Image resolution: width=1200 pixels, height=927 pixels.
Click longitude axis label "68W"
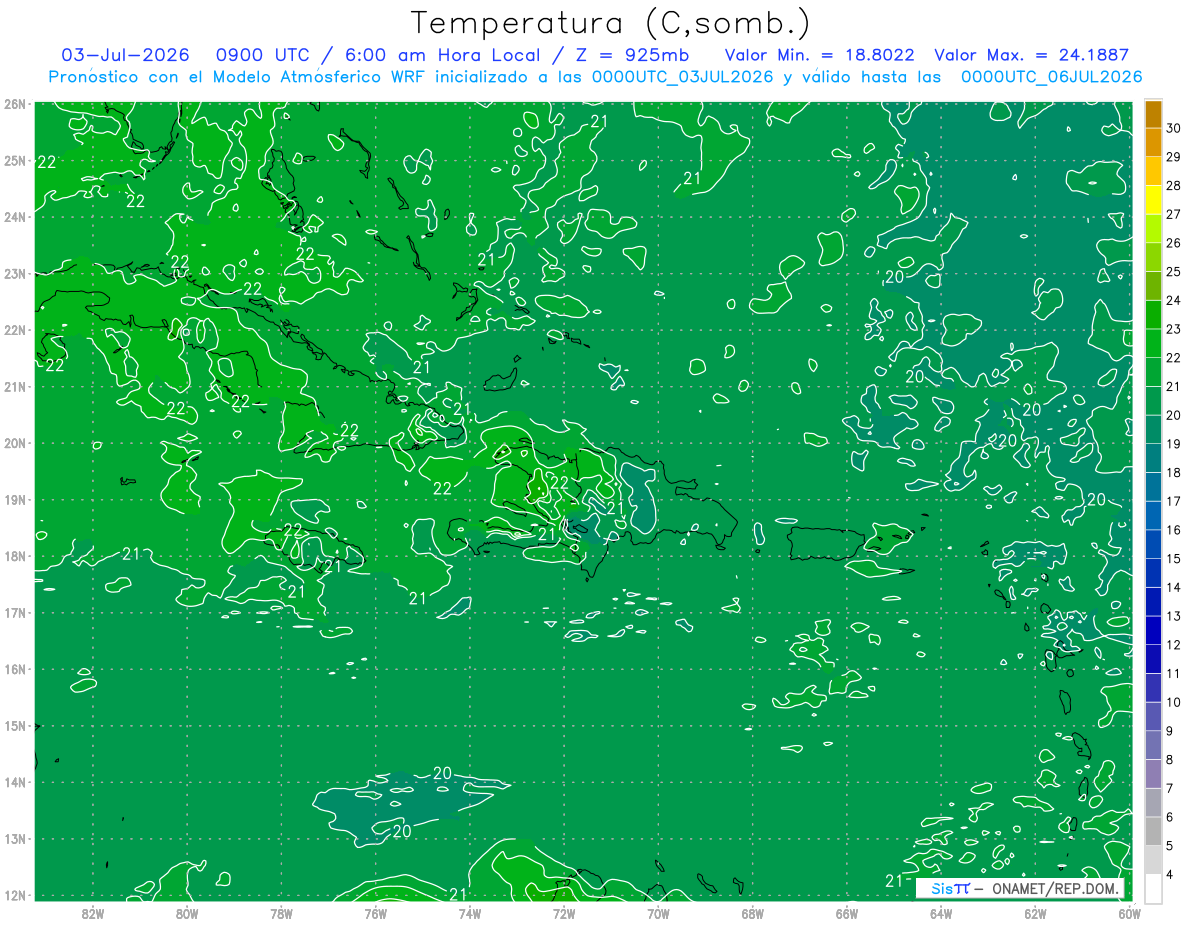(752, 913)
